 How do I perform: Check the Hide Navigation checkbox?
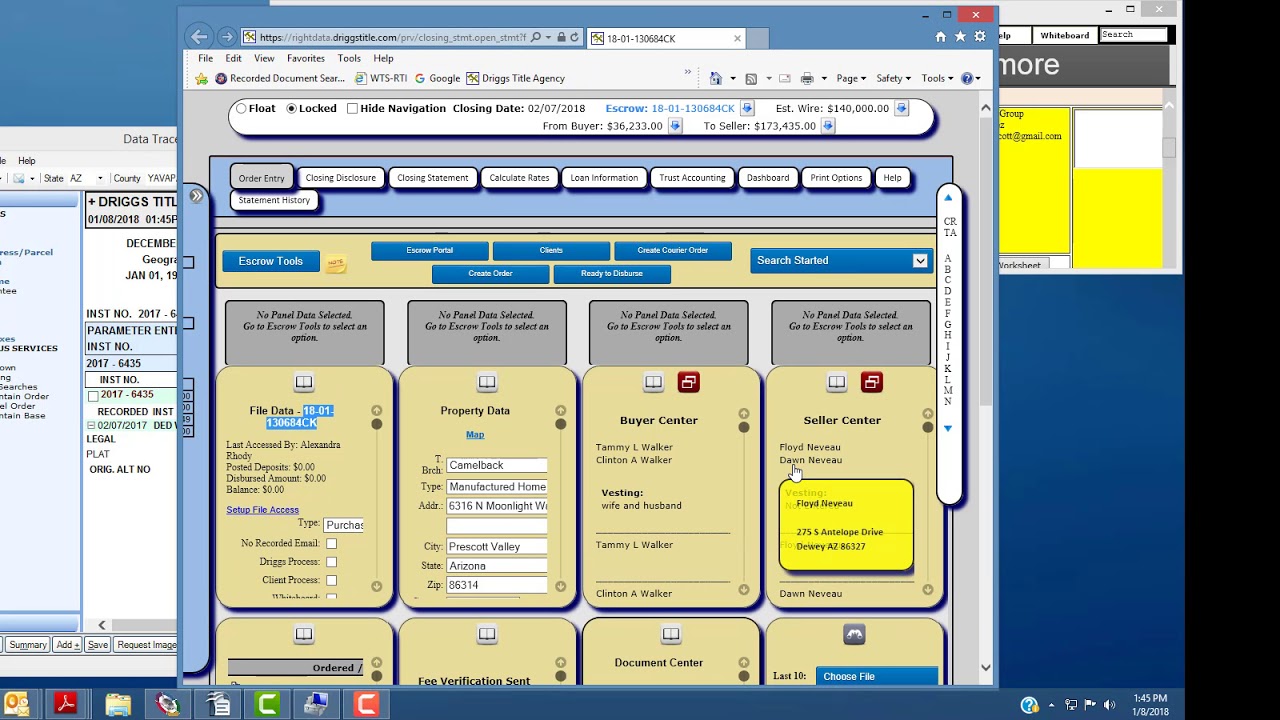coord(352,108)
